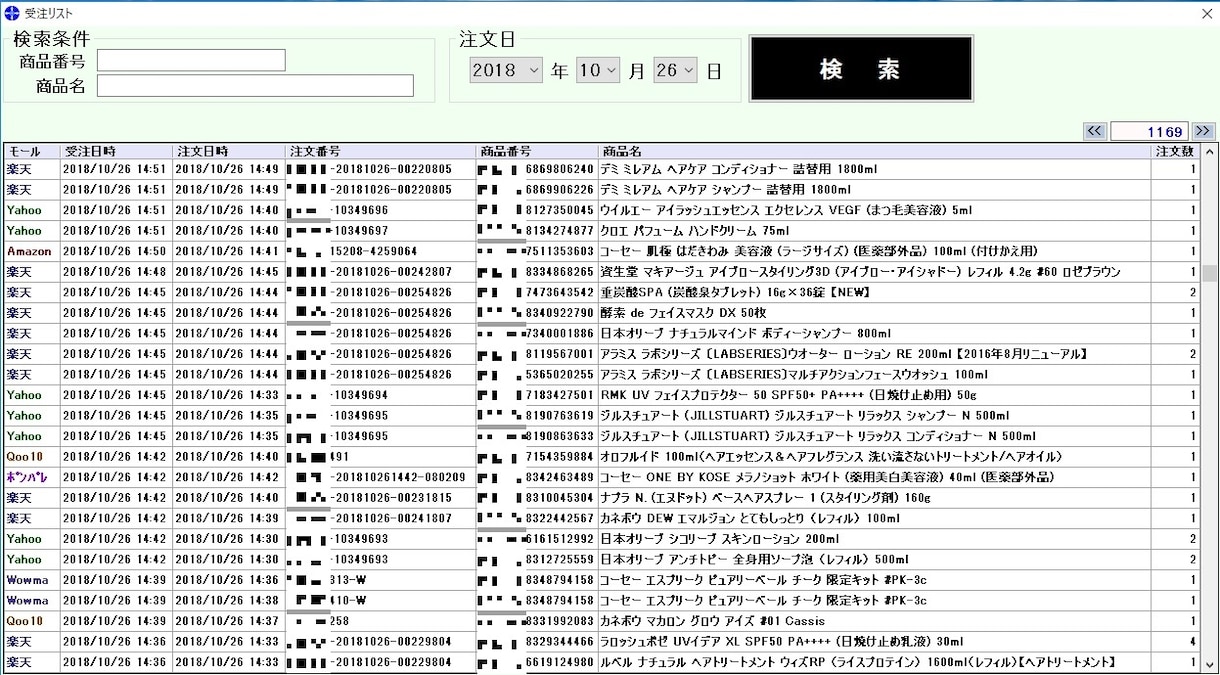Select row デミ ミレアム ヘアケア コンディショナー 詰替用

(601, 169)
